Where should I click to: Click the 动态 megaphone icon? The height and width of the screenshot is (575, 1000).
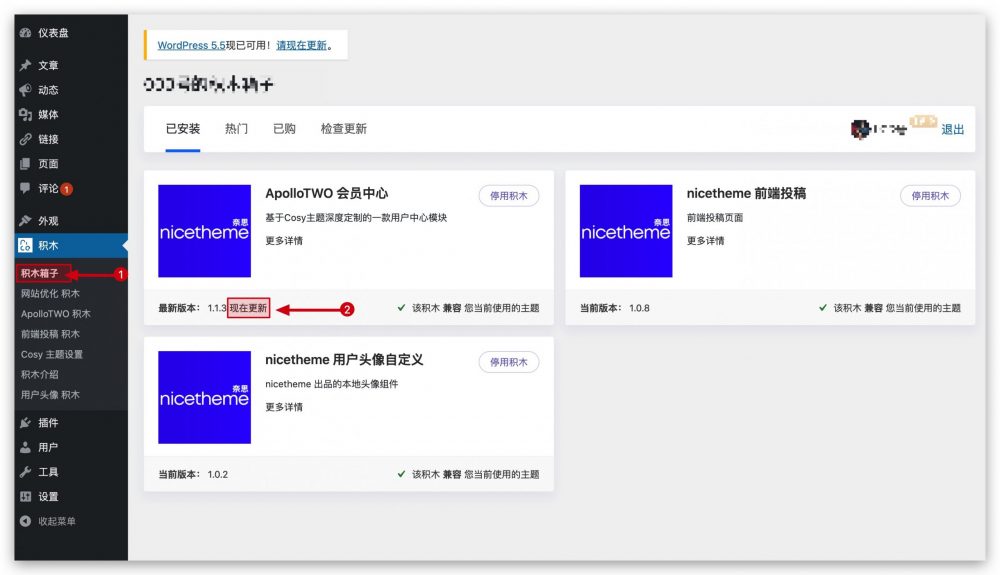click(26, 90)
